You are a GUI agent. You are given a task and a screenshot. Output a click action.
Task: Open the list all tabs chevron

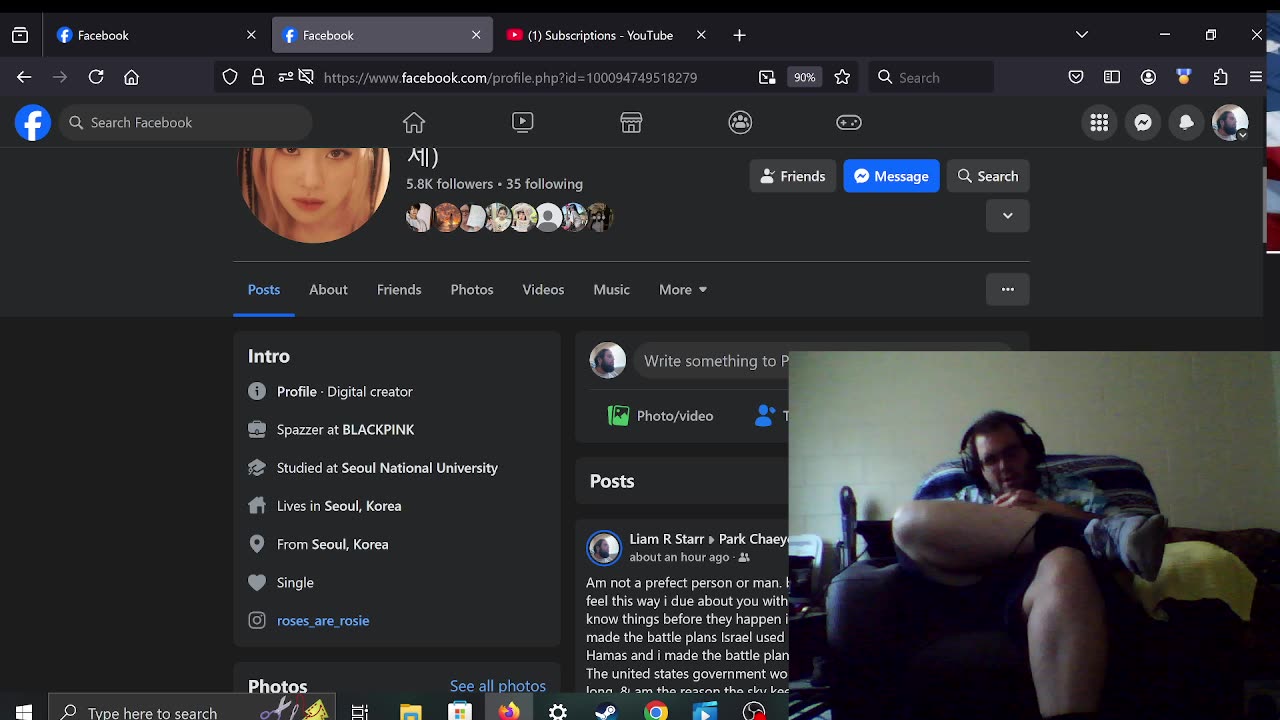coord(1082,35)
